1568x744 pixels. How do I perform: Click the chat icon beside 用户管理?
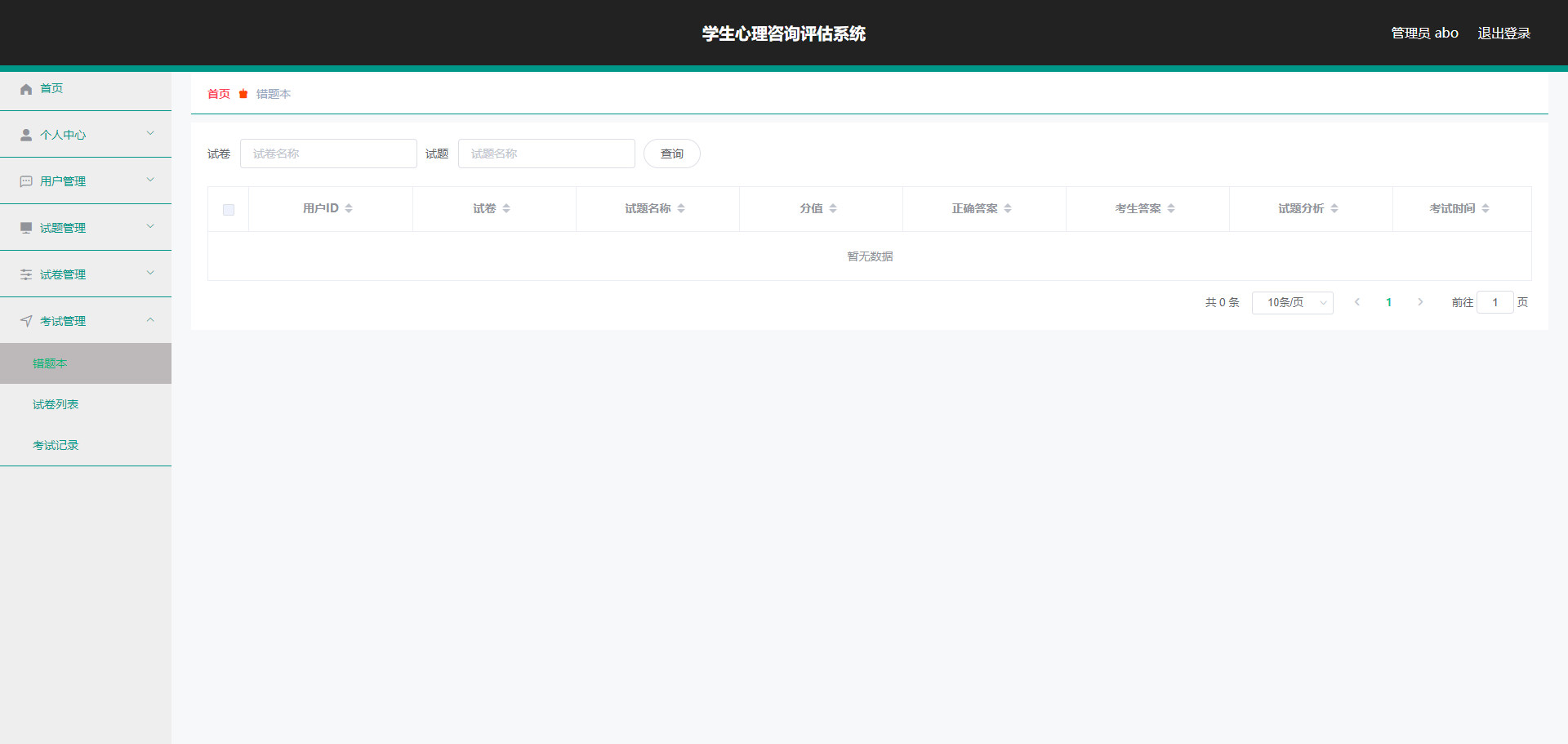26,181
